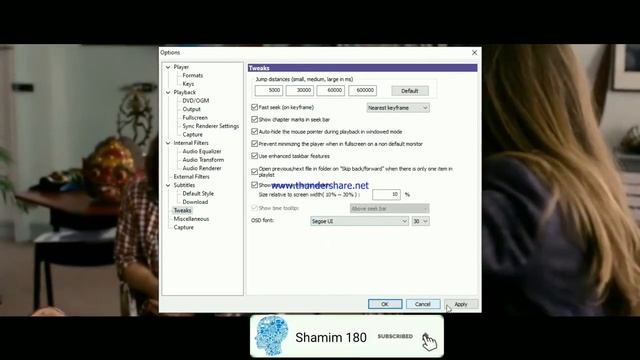
Task: Select Tweaks in the options tree
Action: point(182,211)
